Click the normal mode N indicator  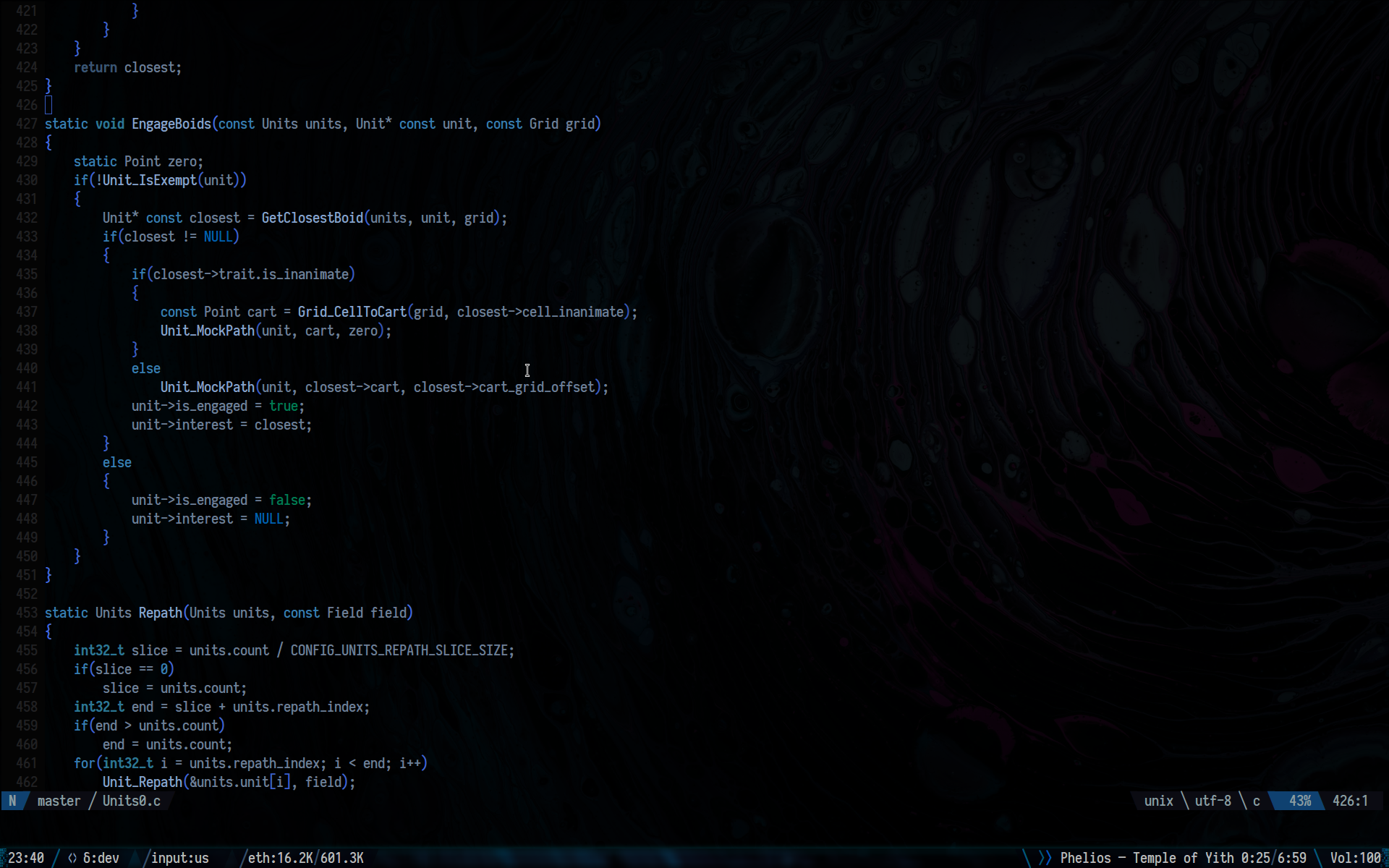[x=12, y=801]
